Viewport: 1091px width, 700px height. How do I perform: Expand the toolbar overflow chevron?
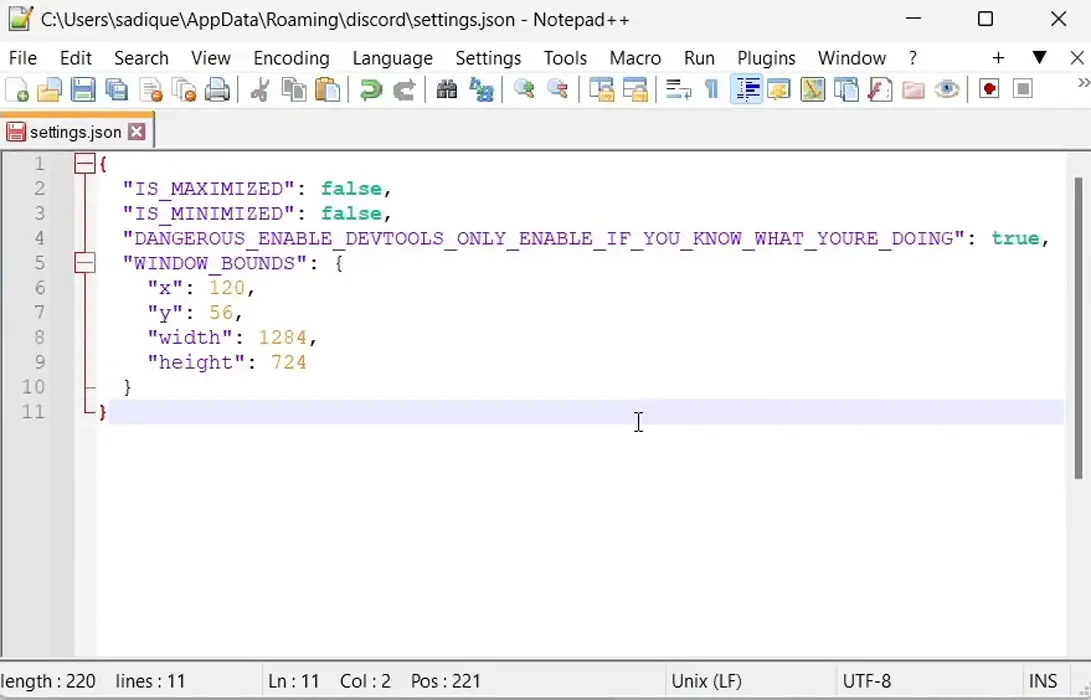click(x=1083, y=83)
